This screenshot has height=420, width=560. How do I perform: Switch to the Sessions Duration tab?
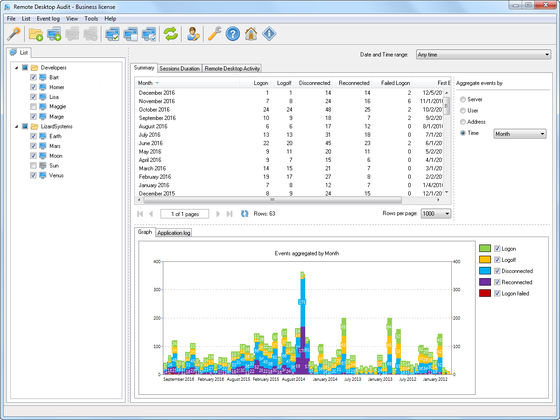[x=180, y=69]
